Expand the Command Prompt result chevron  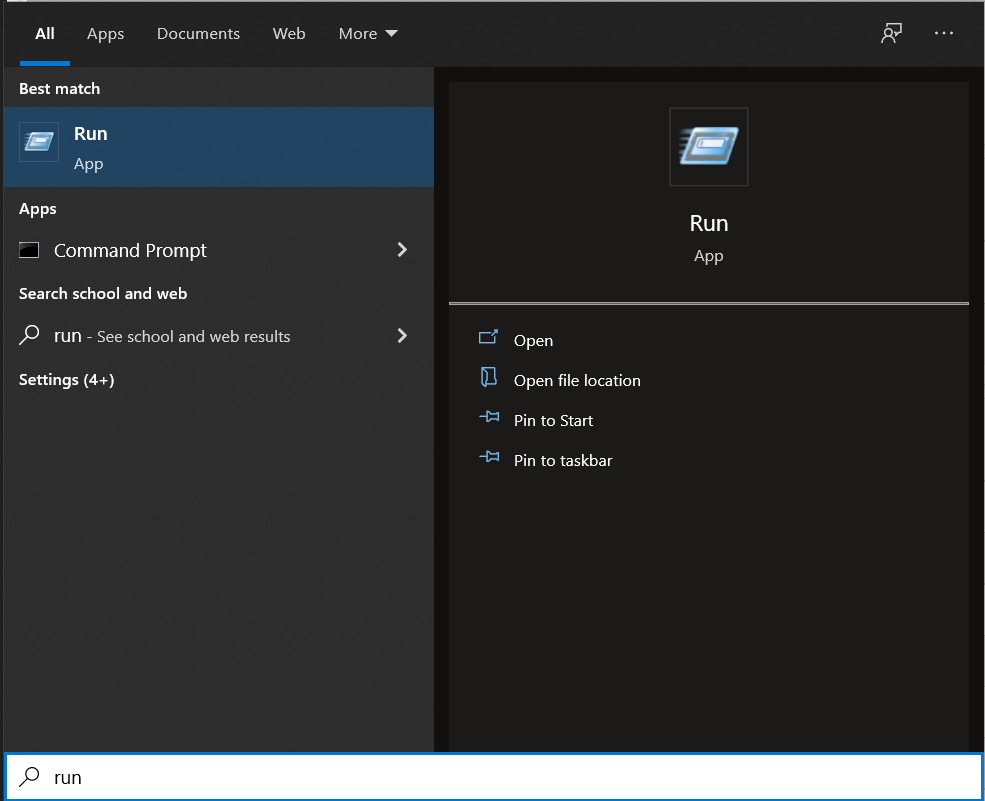(402, 250)
